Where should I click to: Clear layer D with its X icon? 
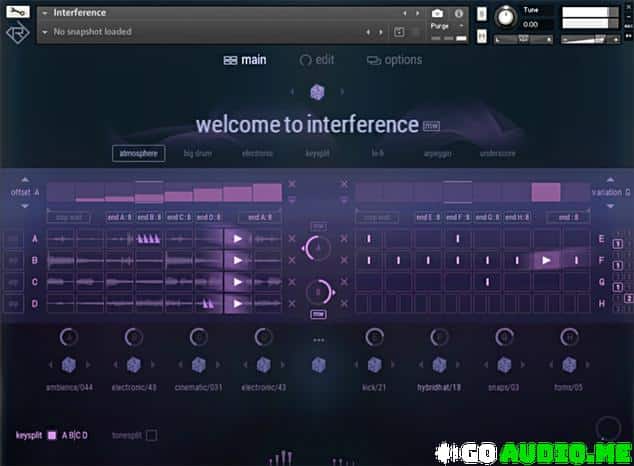coord(292,303)
